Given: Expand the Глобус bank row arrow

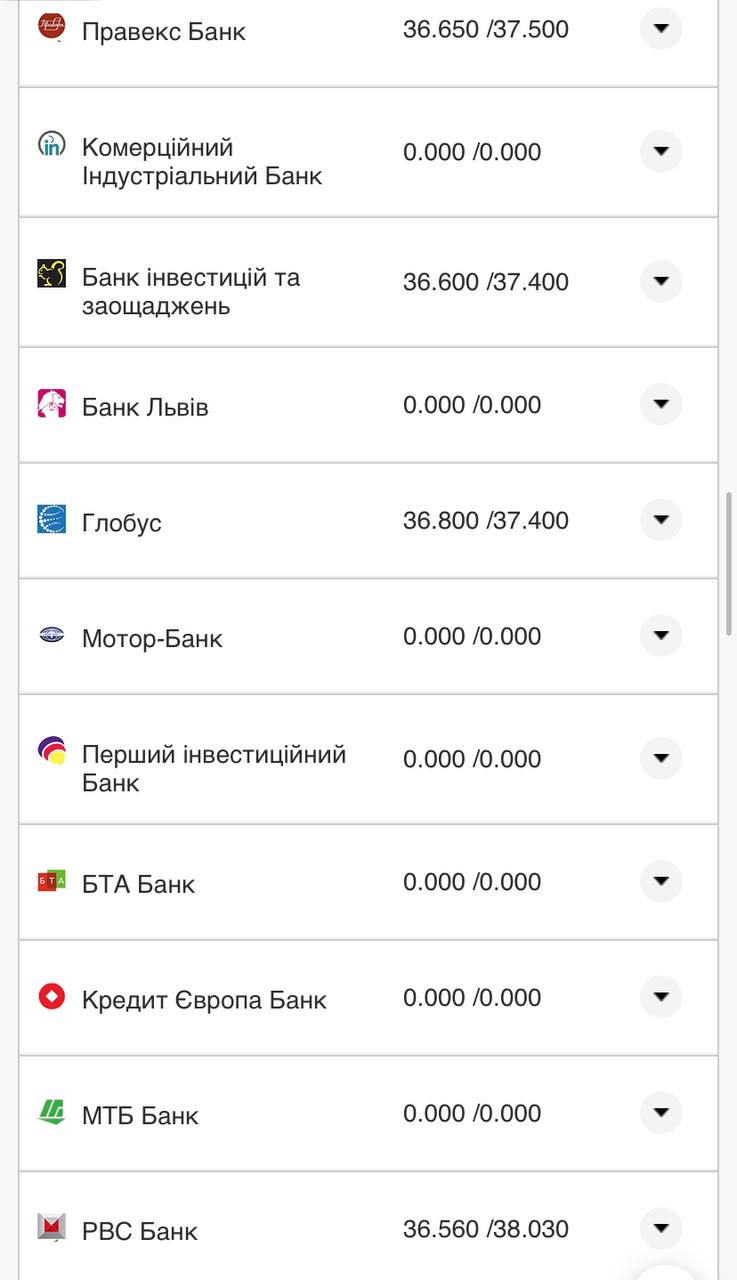Looking at the screenshot, I should [660, 520].
